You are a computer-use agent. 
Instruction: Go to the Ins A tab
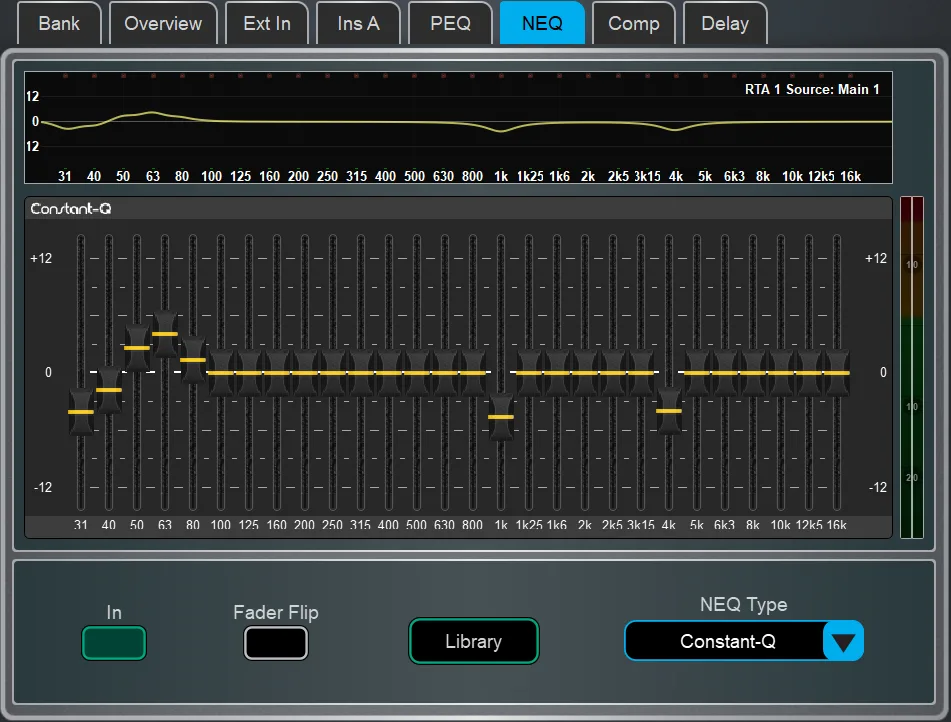click(x=358, y=23)
